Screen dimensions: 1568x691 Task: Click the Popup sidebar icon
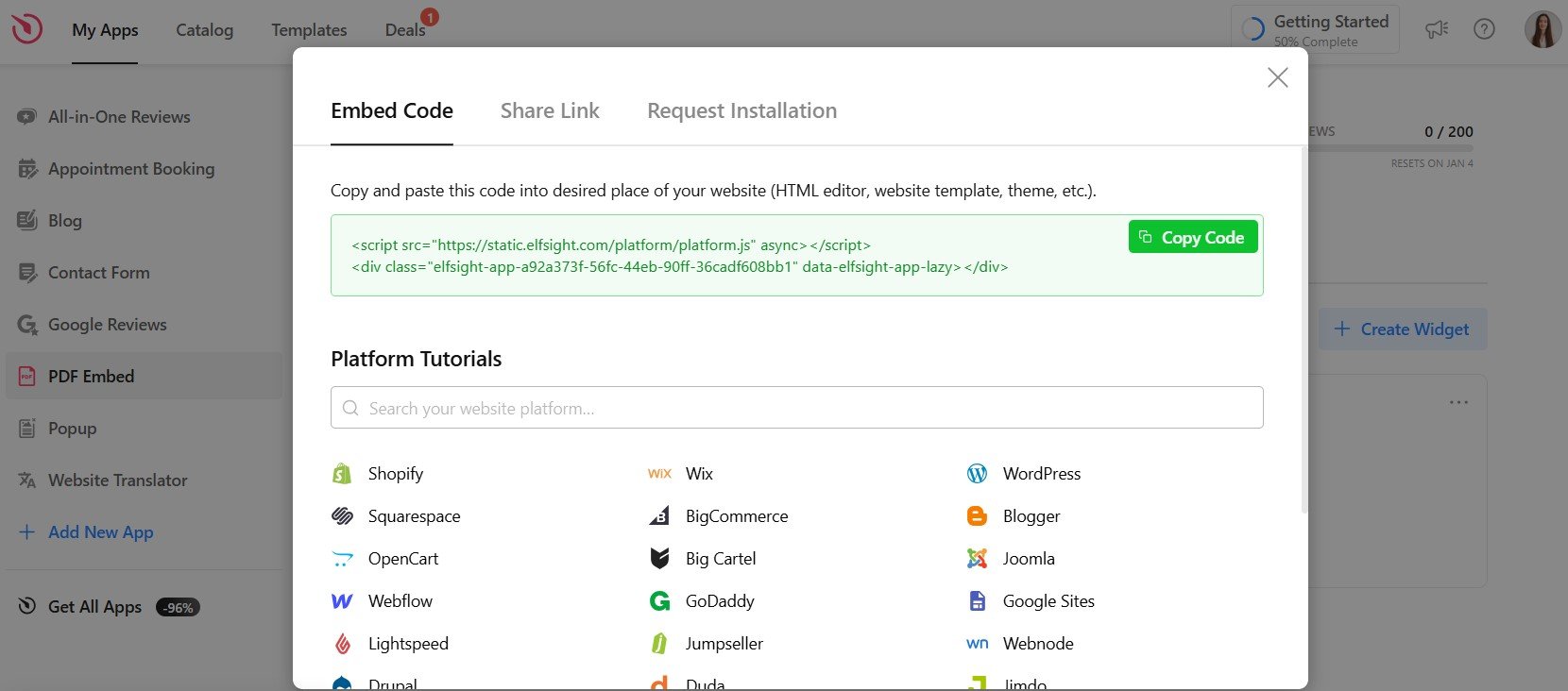pyautogui.click(x=27, y=429)
